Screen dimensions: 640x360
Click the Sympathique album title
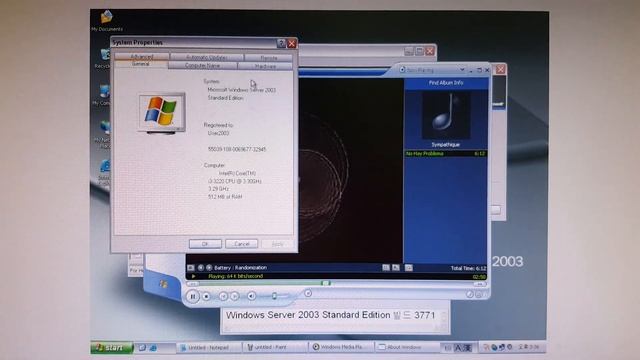(445, 145)
